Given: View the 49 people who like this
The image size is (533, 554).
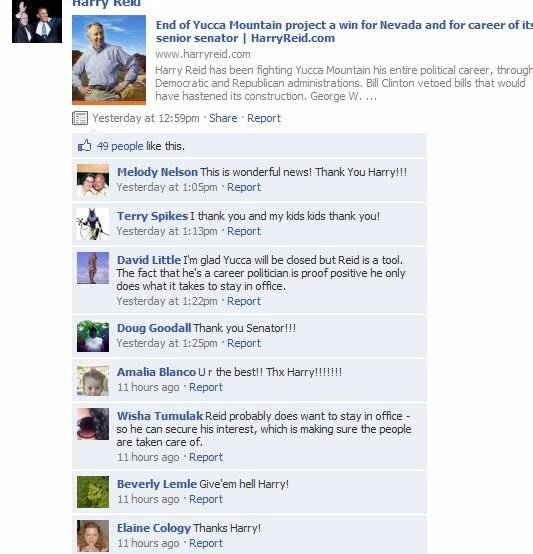Looking at the screenshot, I should (x=120, y=146).
